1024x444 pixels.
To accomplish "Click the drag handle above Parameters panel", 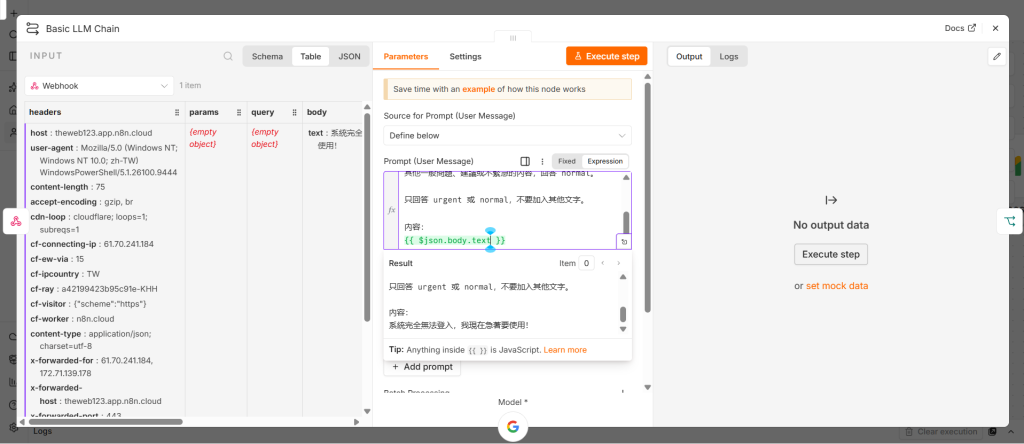I will [x=513, y=38].
